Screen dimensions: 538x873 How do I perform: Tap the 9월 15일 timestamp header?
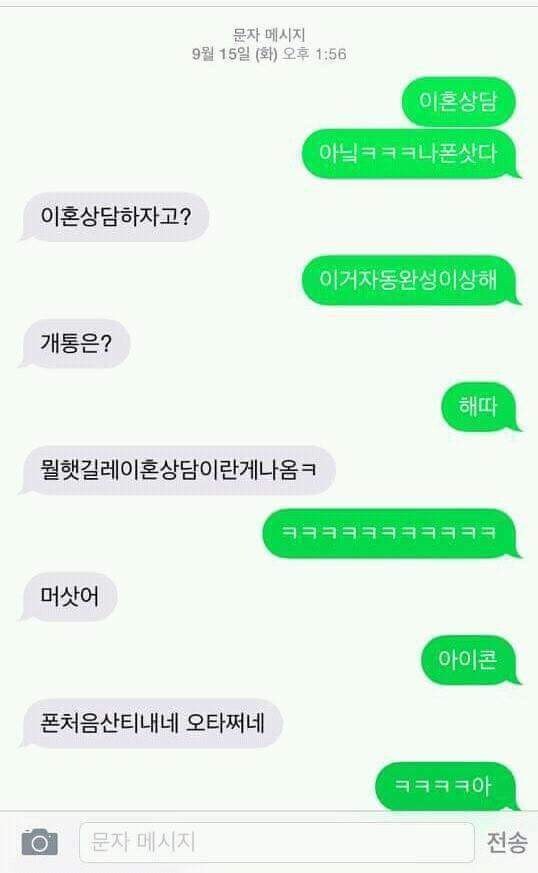221,54
